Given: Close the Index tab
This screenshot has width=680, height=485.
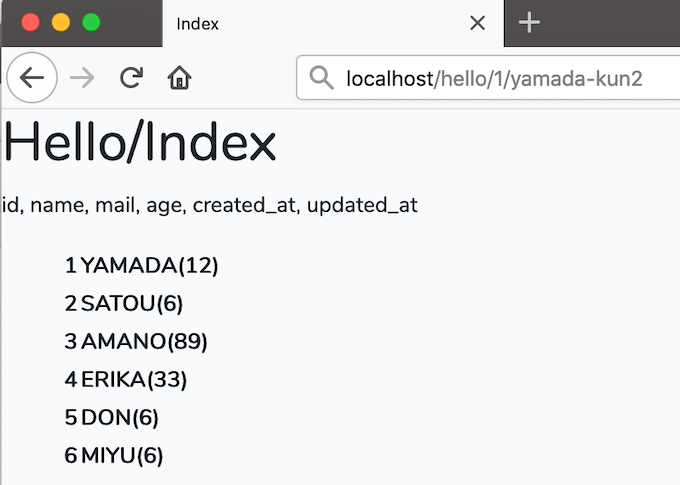Looking at the screenshot, I should pos(477,23).
